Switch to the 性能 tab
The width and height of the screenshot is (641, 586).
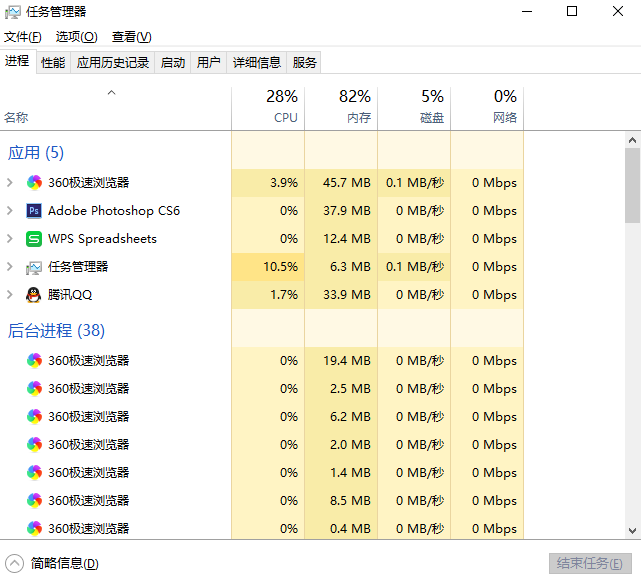pos(53,63)
